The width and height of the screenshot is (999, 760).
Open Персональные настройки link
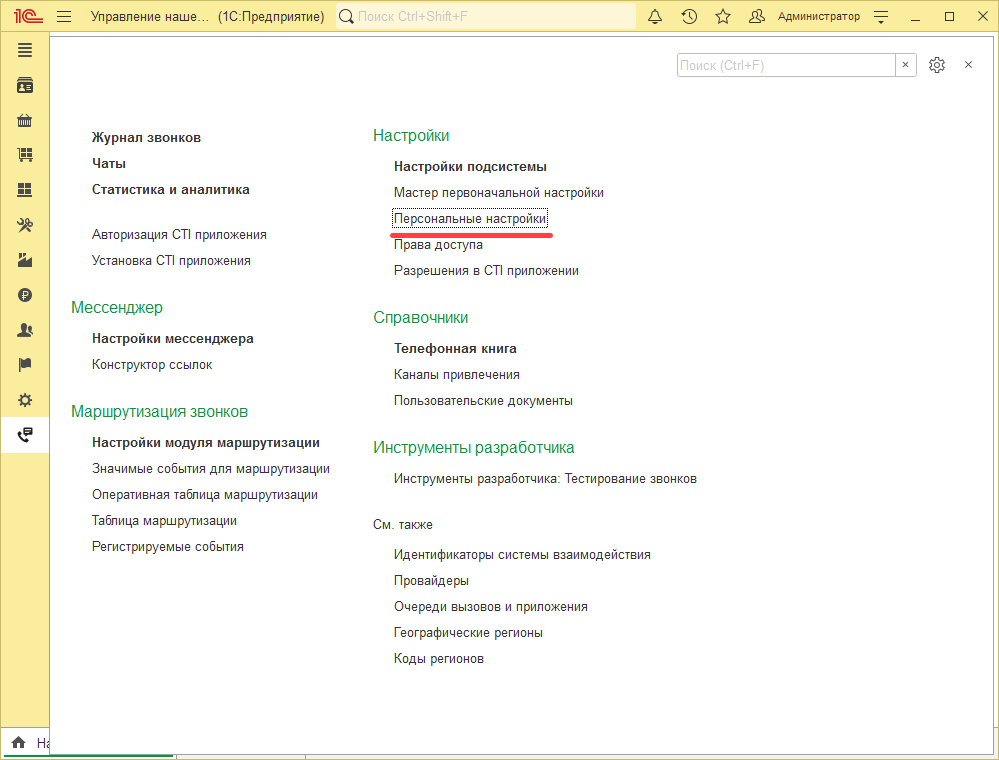point(470,218)
